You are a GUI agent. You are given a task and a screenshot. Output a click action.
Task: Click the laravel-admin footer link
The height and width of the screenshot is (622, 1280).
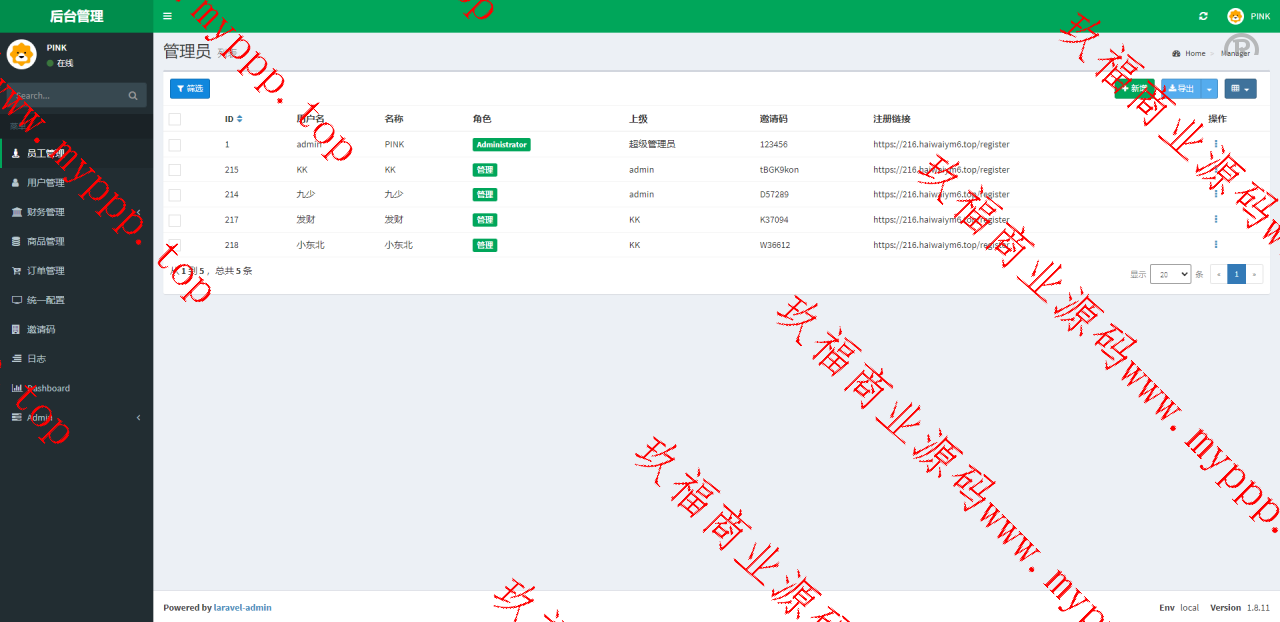pos(242,607)
